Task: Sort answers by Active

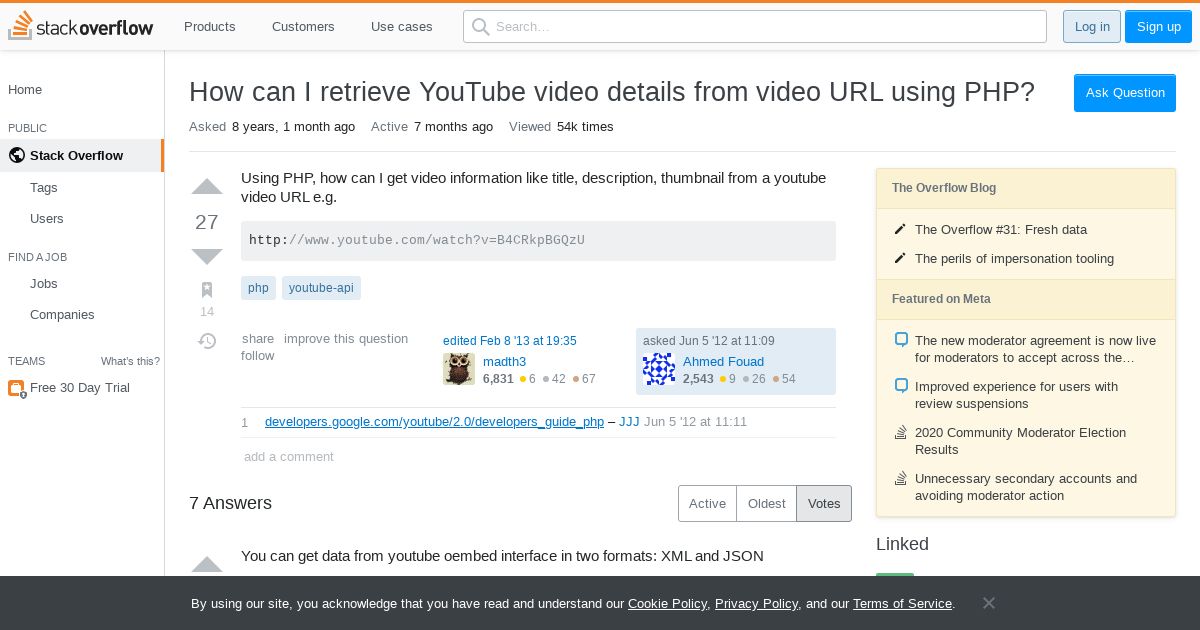Action: tap(707, 503)
